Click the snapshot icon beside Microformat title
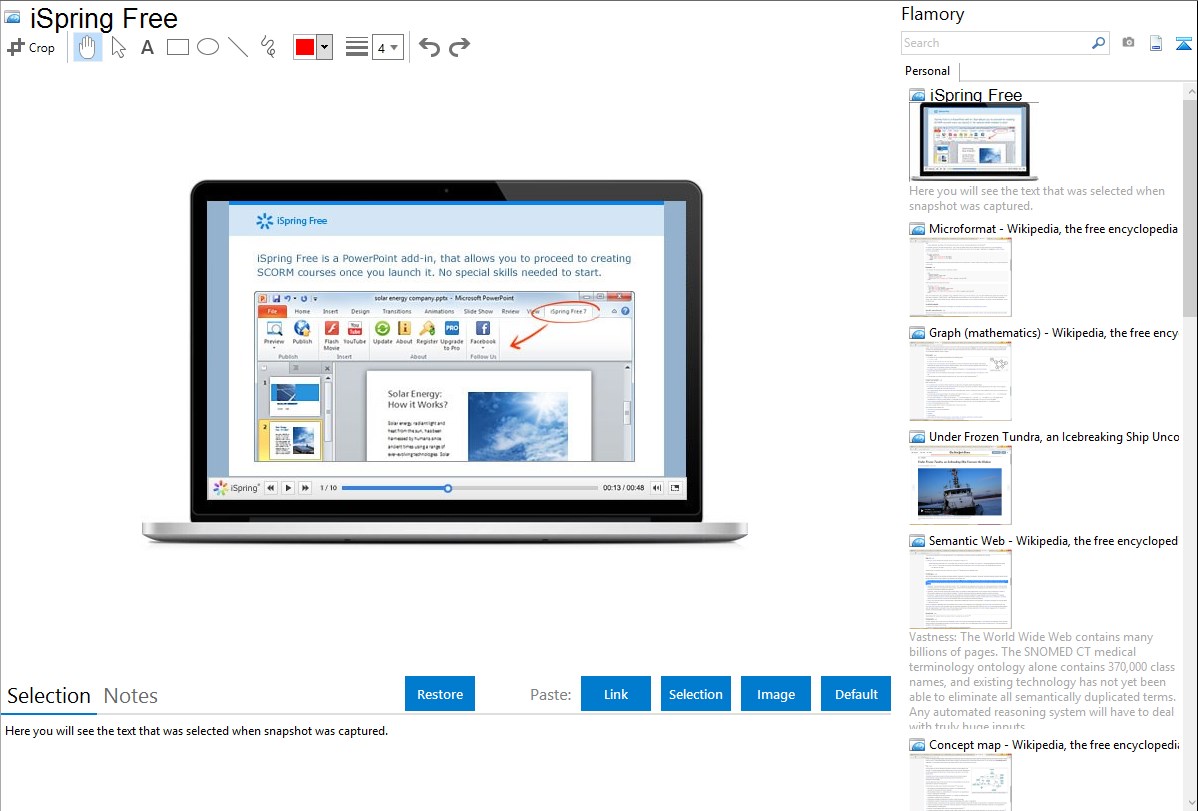1198x811 pixels. pyautogui.click(x=918, y=229)
